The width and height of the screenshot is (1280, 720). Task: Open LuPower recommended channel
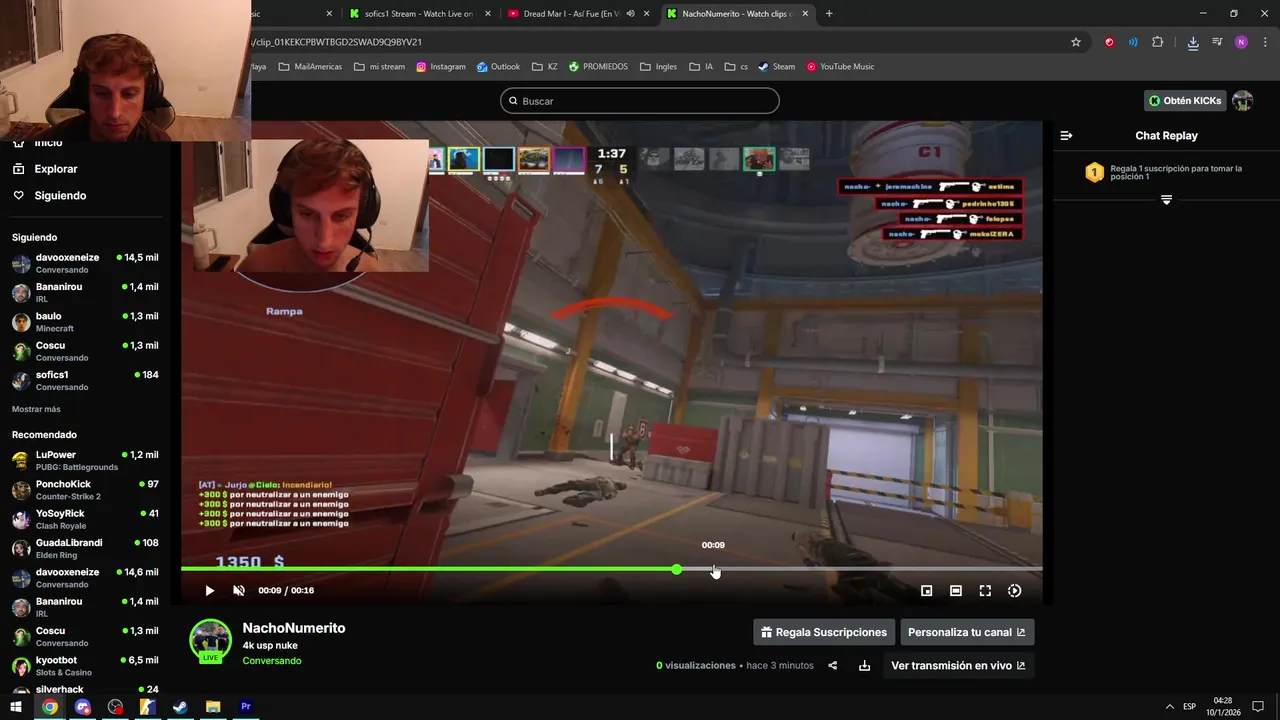tap(84, 460)
